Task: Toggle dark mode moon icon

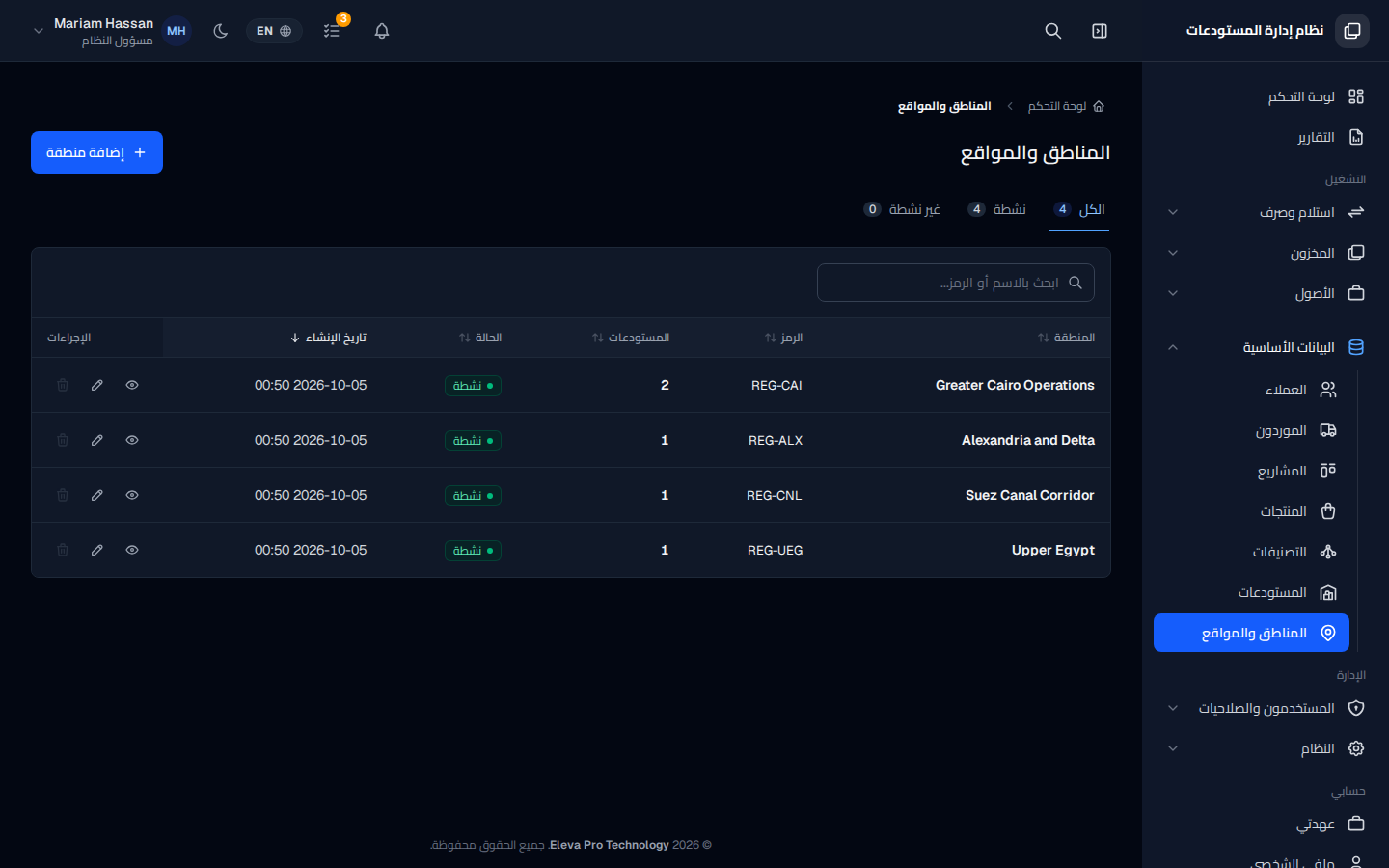Action: pyautogui.click(x=221, y=31)
